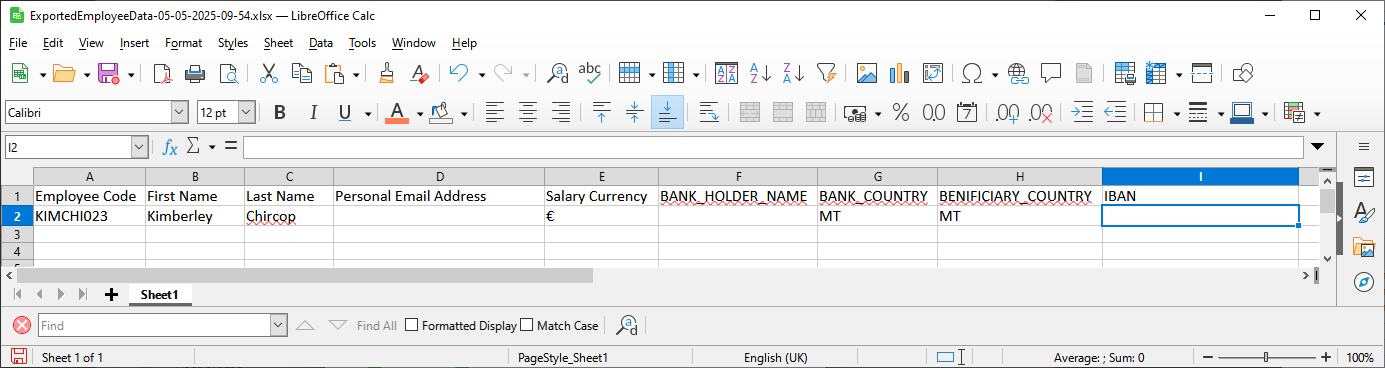Click the Cut scissors icon

(x=268, y=73)
